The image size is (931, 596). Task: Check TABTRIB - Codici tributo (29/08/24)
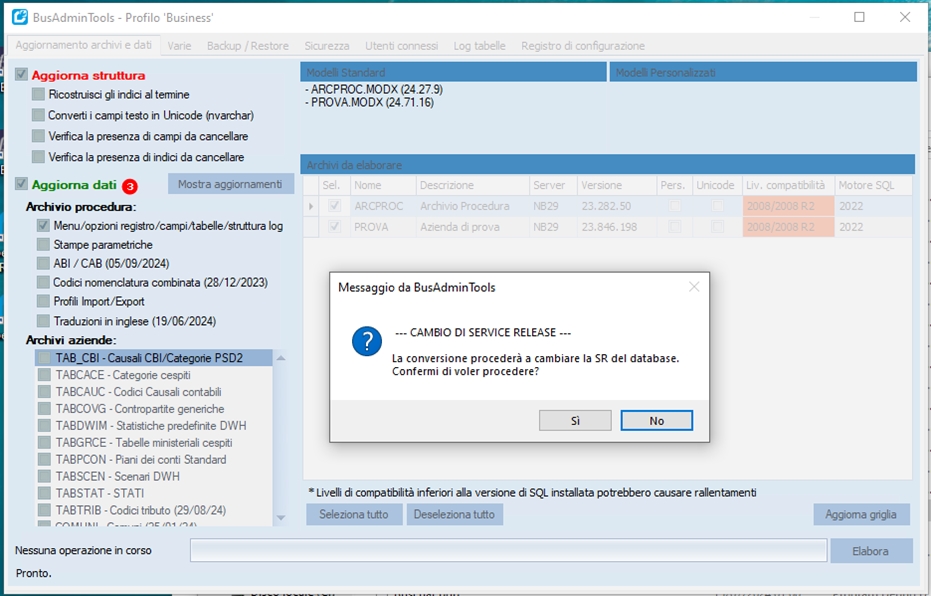click(x=44, y=509)
